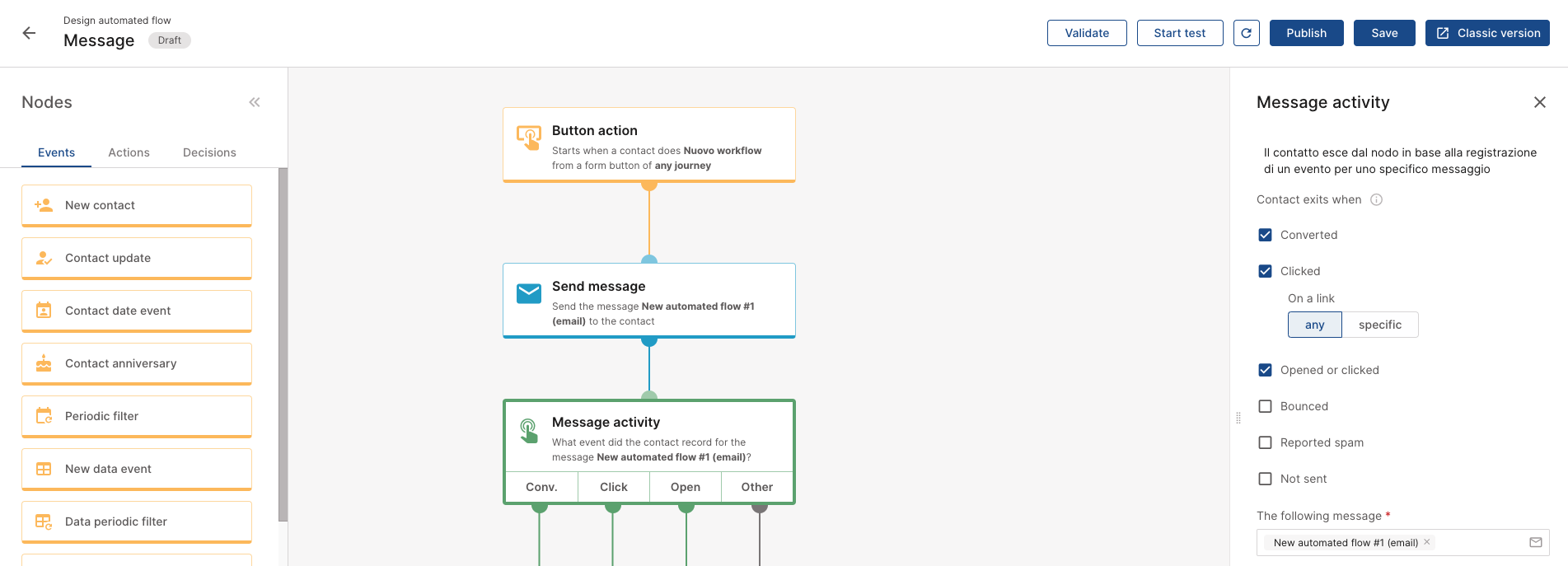Select the Send message envelope icon
The image size is (1568, 566).
click(x=528, y=293)
